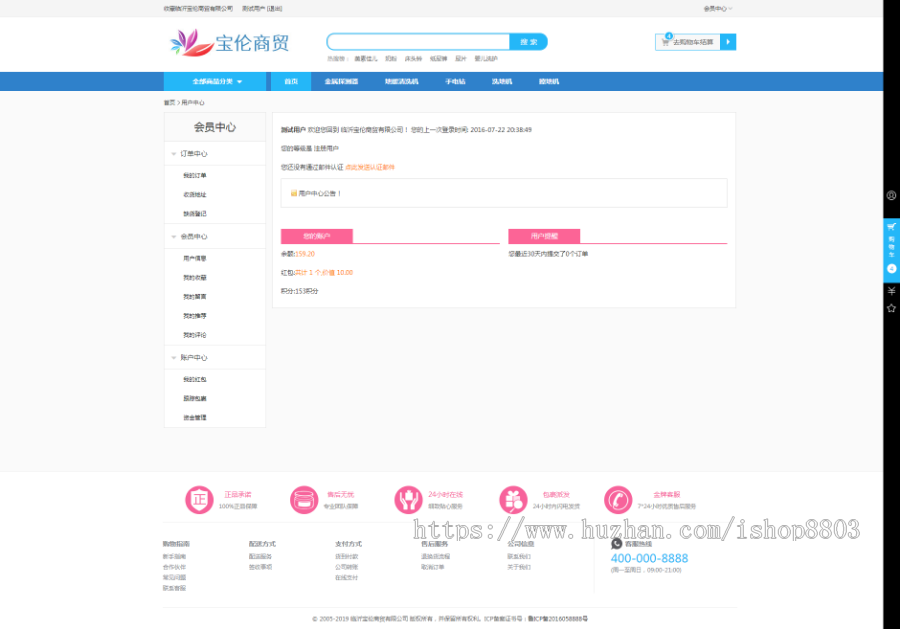This screenshot has height=629, width=900.
Task: Click the 24小时在线 hands icon
Action: [x=408, y=499]
